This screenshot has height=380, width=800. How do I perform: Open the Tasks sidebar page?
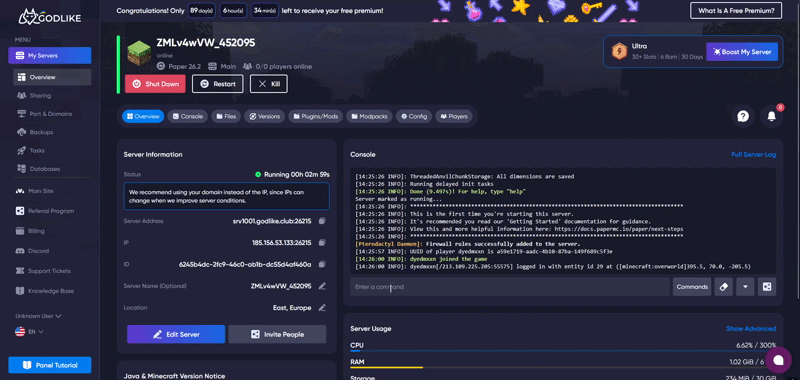pyautogui.click(x=31, y=150)
